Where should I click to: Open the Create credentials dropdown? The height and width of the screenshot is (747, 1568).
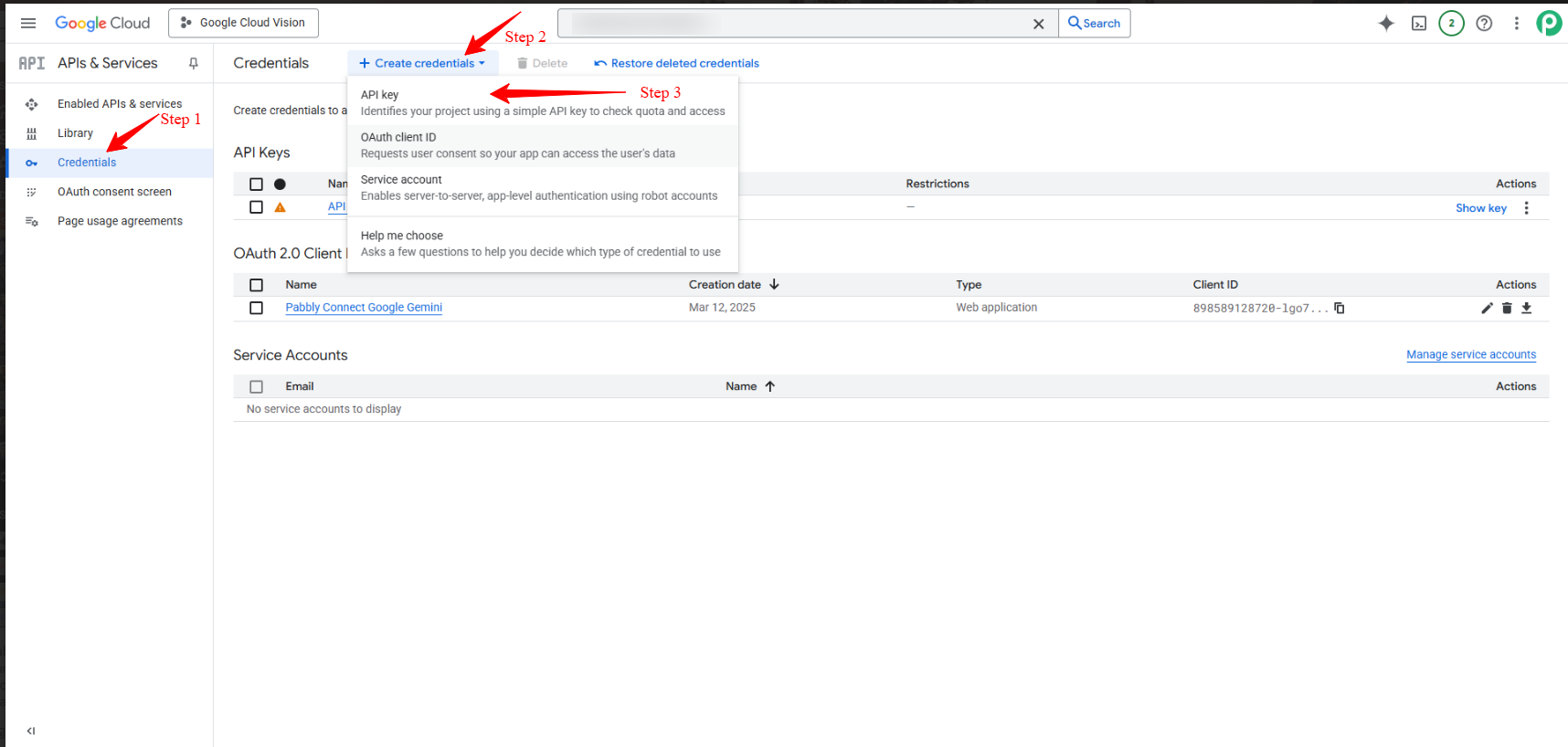pos(422,63)
